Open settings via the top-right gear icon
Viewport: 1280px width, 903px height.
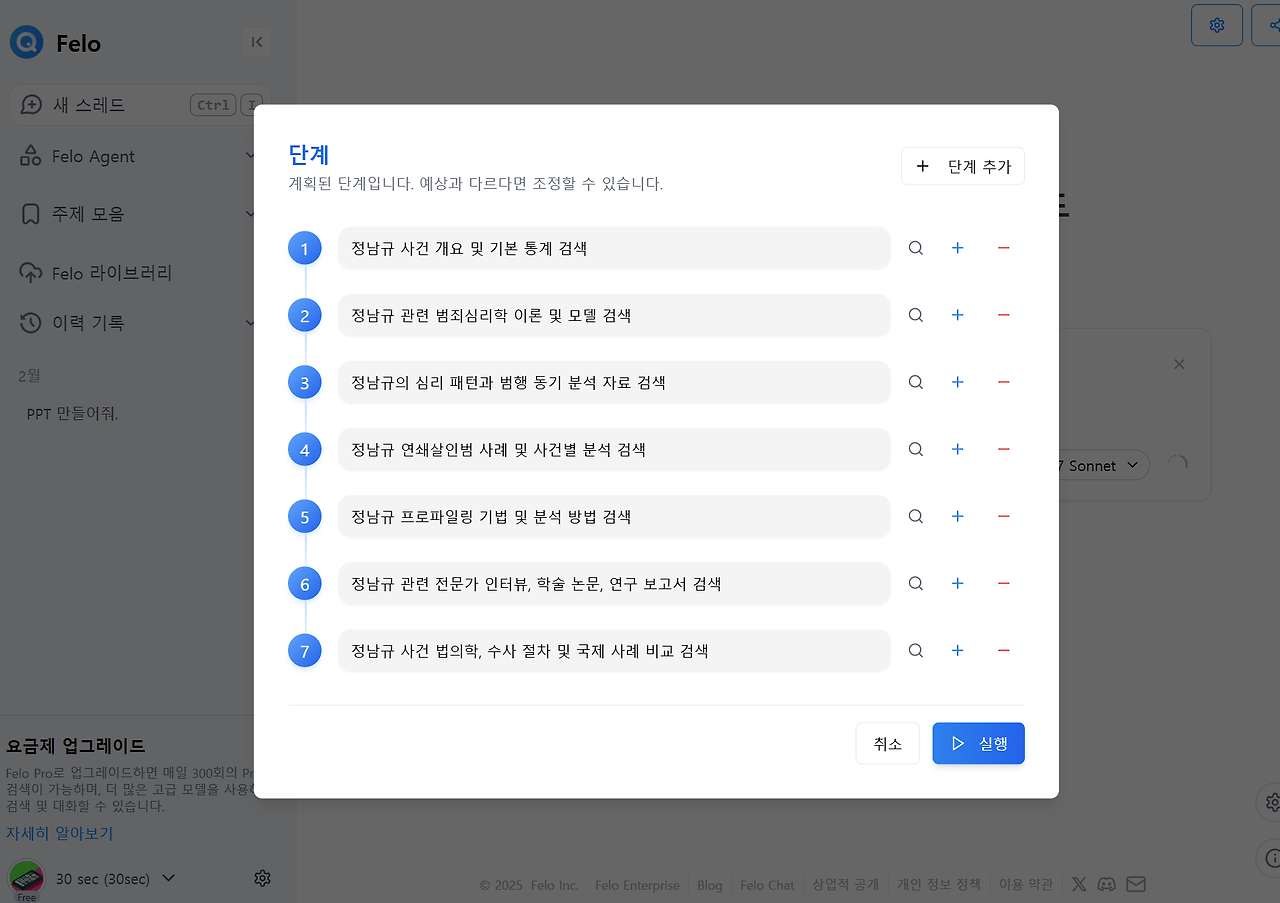(1216, 24)
